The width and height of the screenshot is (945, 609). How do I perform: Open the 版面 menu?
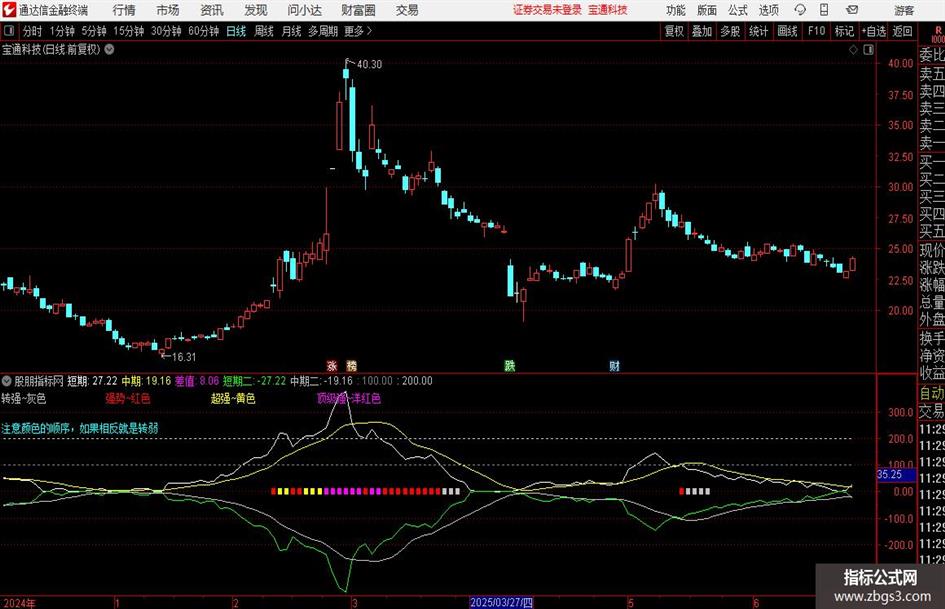(706, 10)
